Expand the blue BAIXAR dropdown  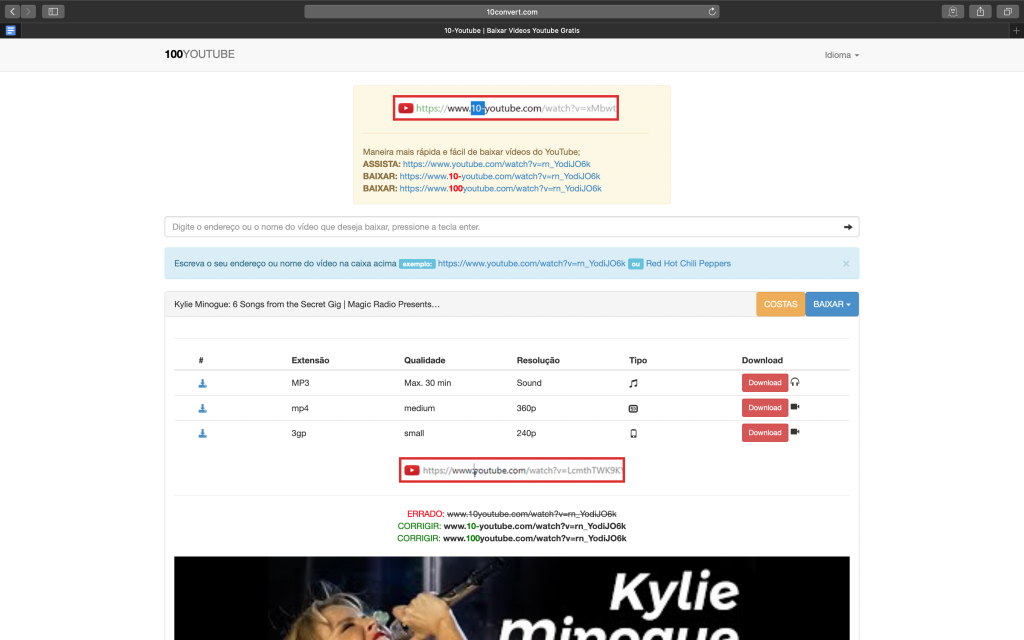coord(832,304)
